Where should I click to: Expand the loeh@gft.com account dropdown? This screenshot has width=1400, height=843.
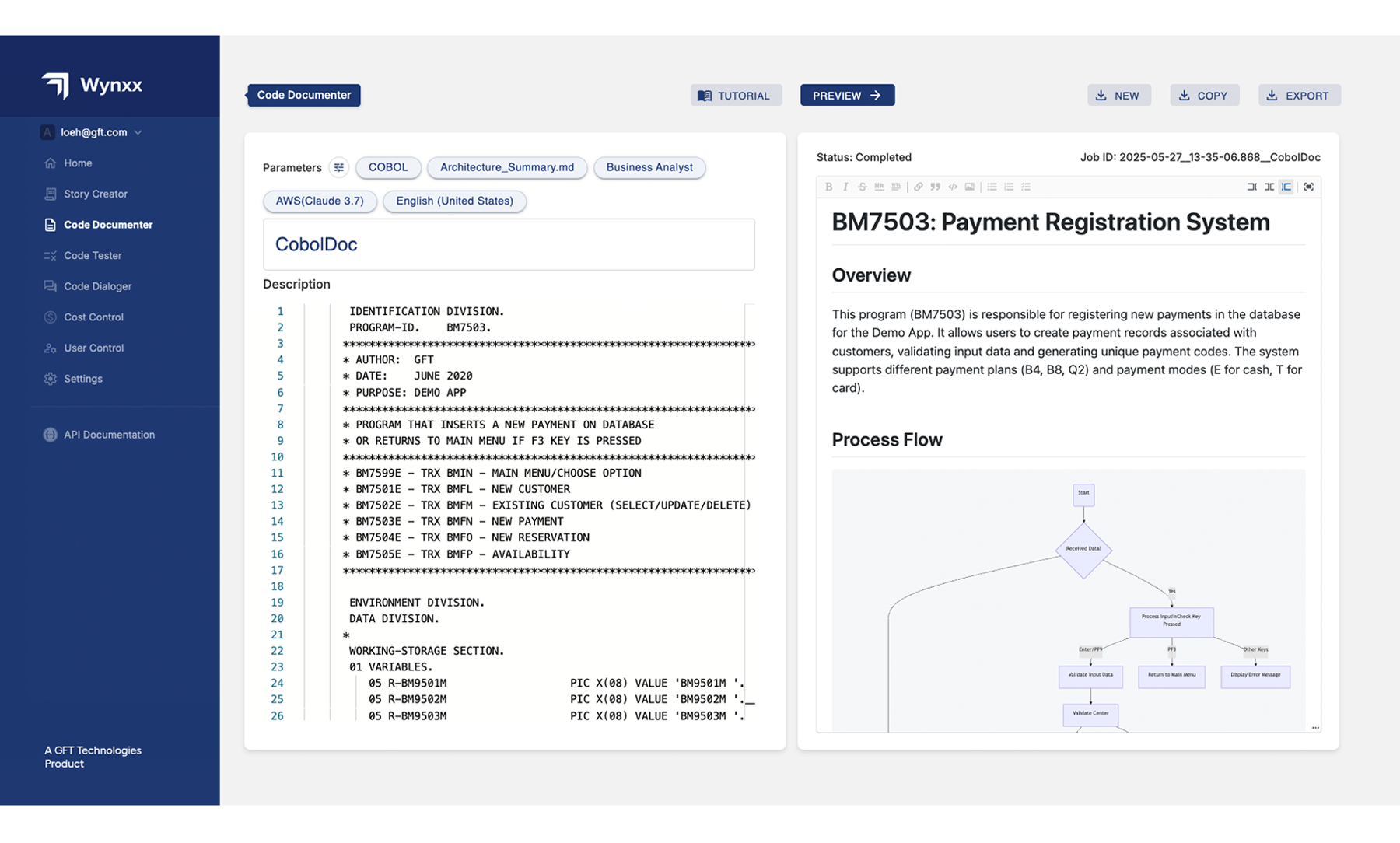93,132
